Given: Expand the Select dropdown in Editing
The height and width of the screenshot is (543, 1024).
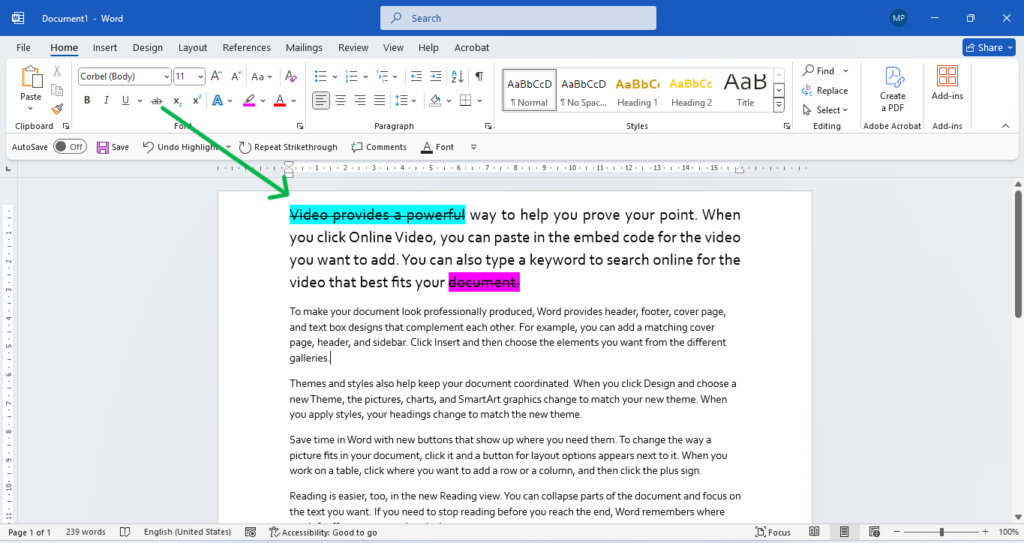Looking at the screenshot, I should pyautogui.click(x=825, y=110).
